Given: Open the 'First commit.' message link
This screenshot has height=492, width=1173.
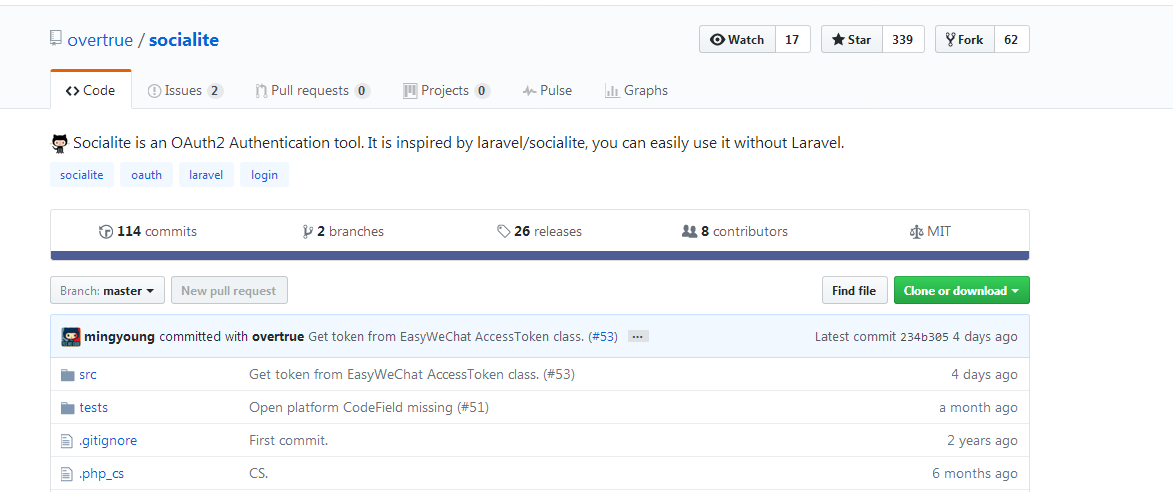Looking at the screenshot, I should pos(289,440).
